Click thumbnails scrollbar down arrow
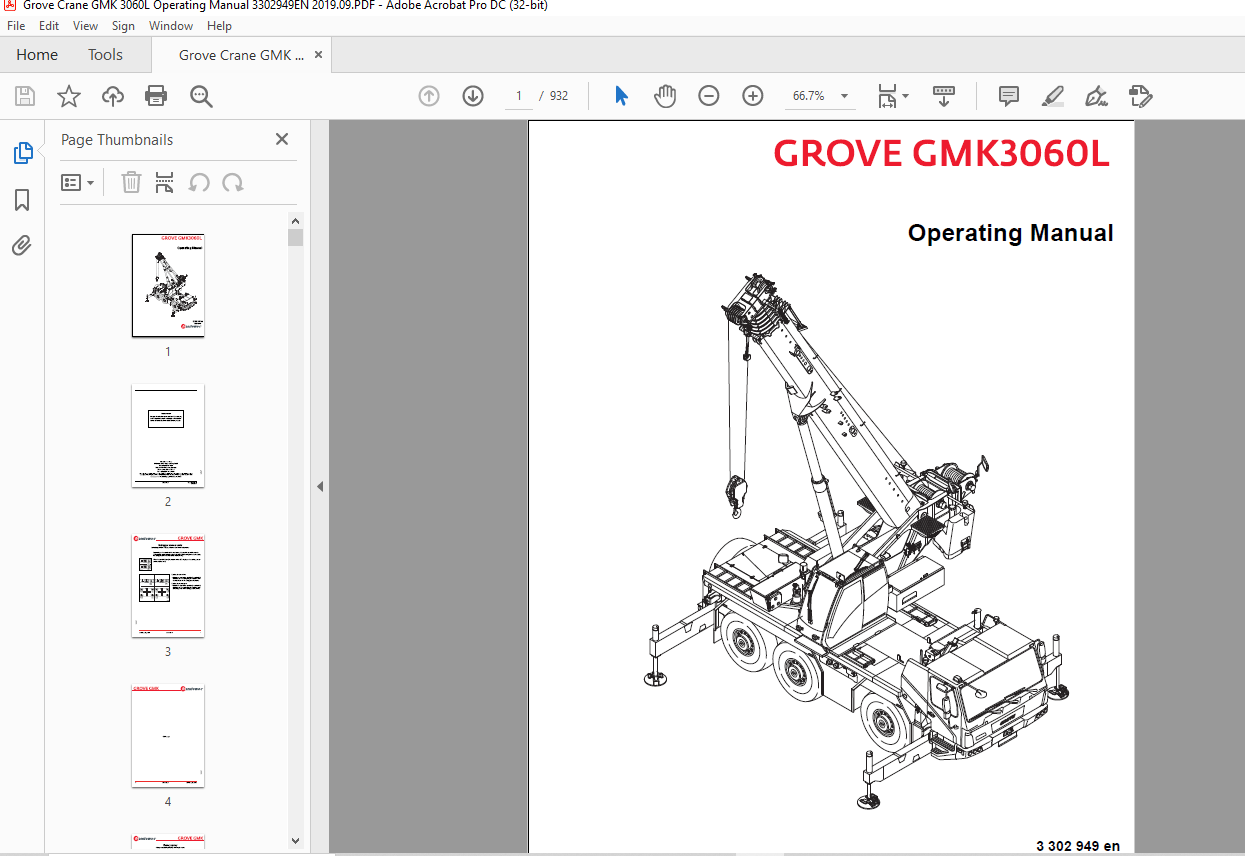This screenshot has width=1245, height=856. (x=295, y=841)
